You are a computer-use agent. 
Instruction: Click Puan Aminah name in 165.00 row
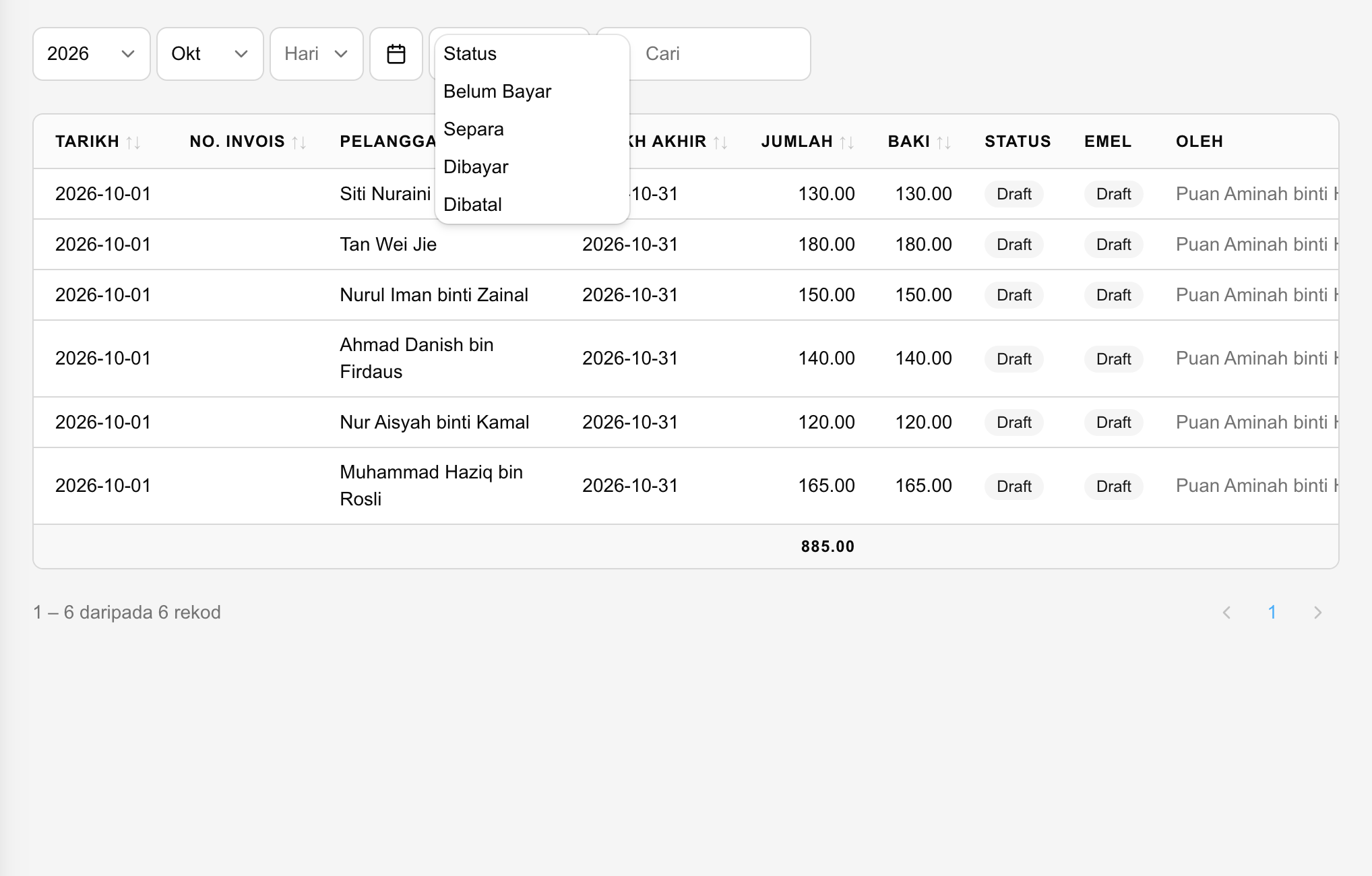(x=1257, y=486)
